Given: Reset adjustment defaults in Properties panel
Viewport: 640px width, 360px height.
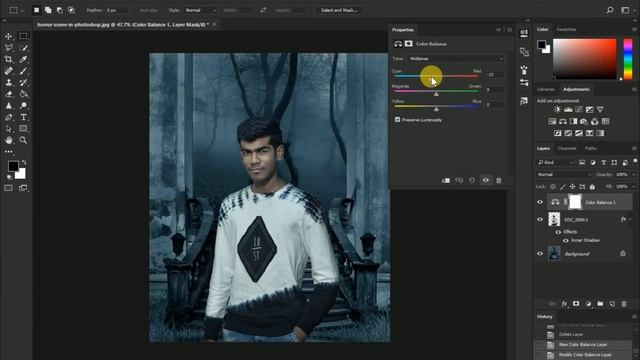Looking at the screenshot, I should (472, 180).
